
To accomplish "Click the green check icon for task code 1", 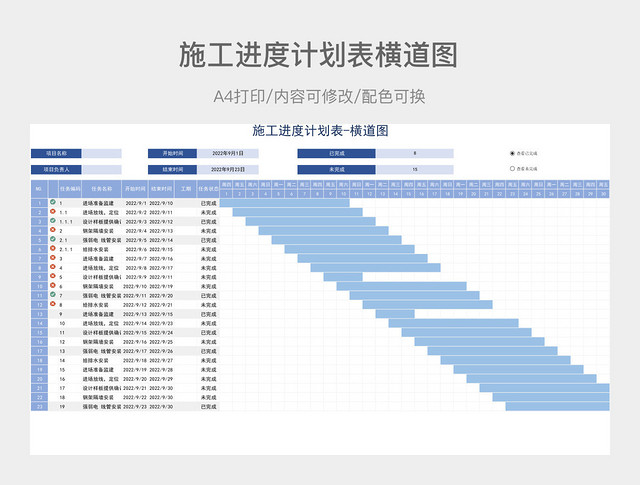I will click(53, 202).
